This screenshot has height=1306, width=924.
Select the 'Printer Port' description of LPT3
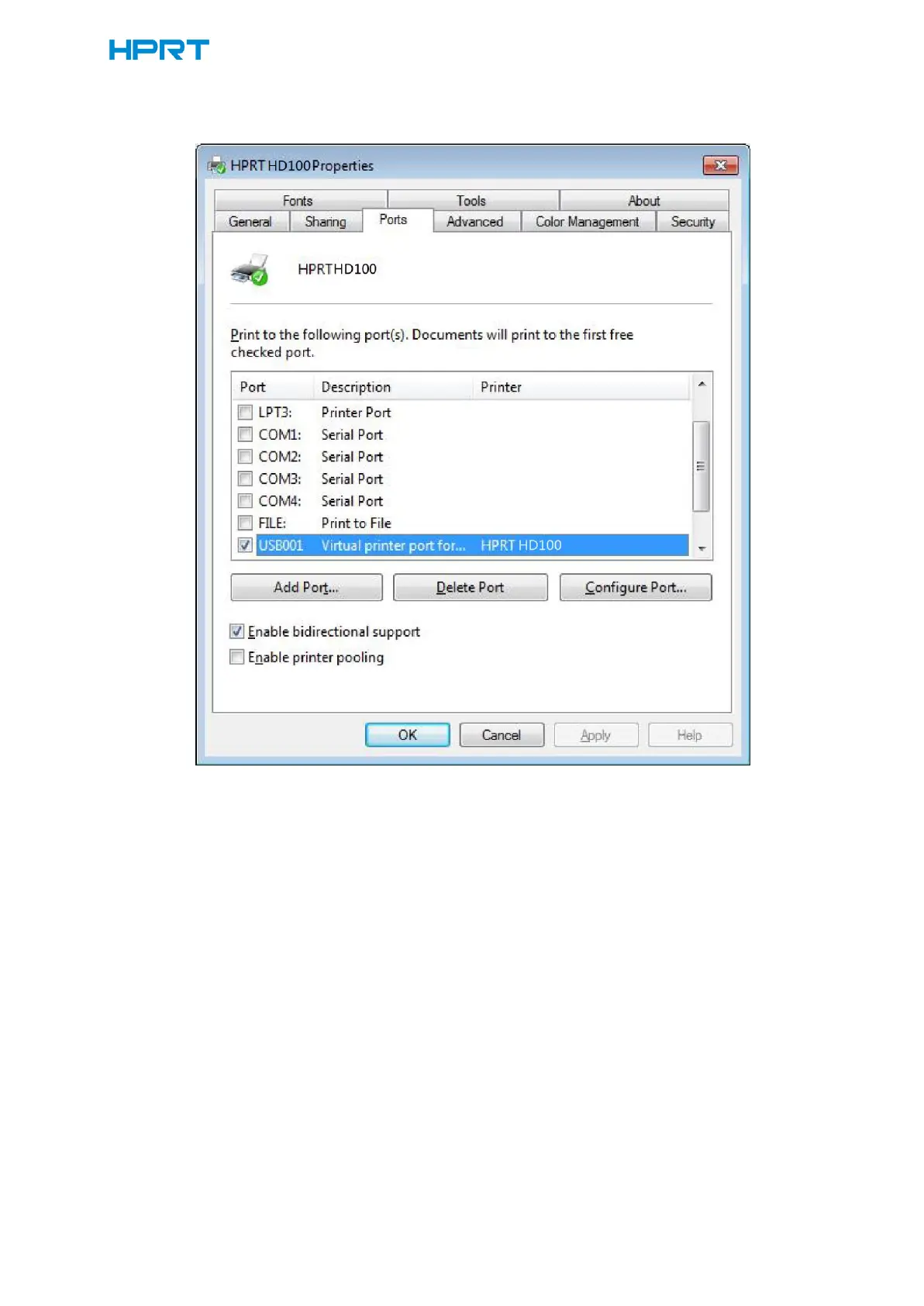pyautogui.click(x=357, y=412)
